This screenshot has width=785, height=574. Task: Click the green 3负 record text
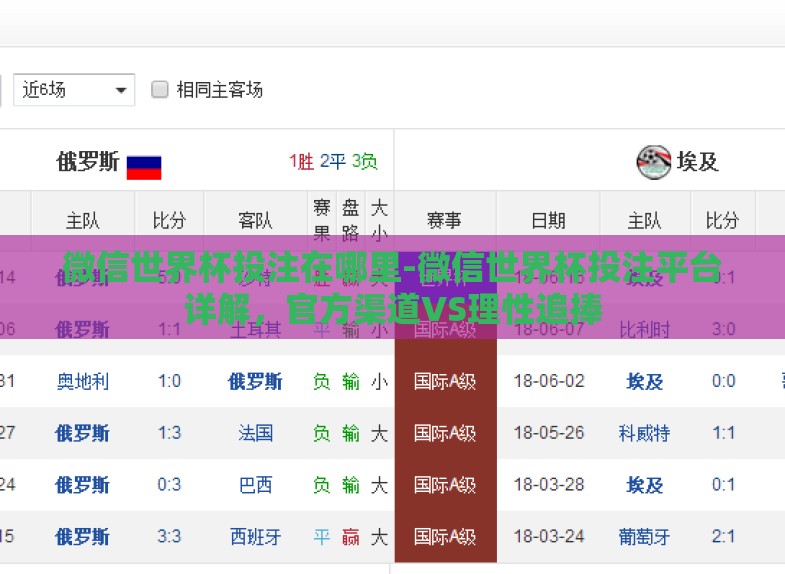click(x=364, y=162)
